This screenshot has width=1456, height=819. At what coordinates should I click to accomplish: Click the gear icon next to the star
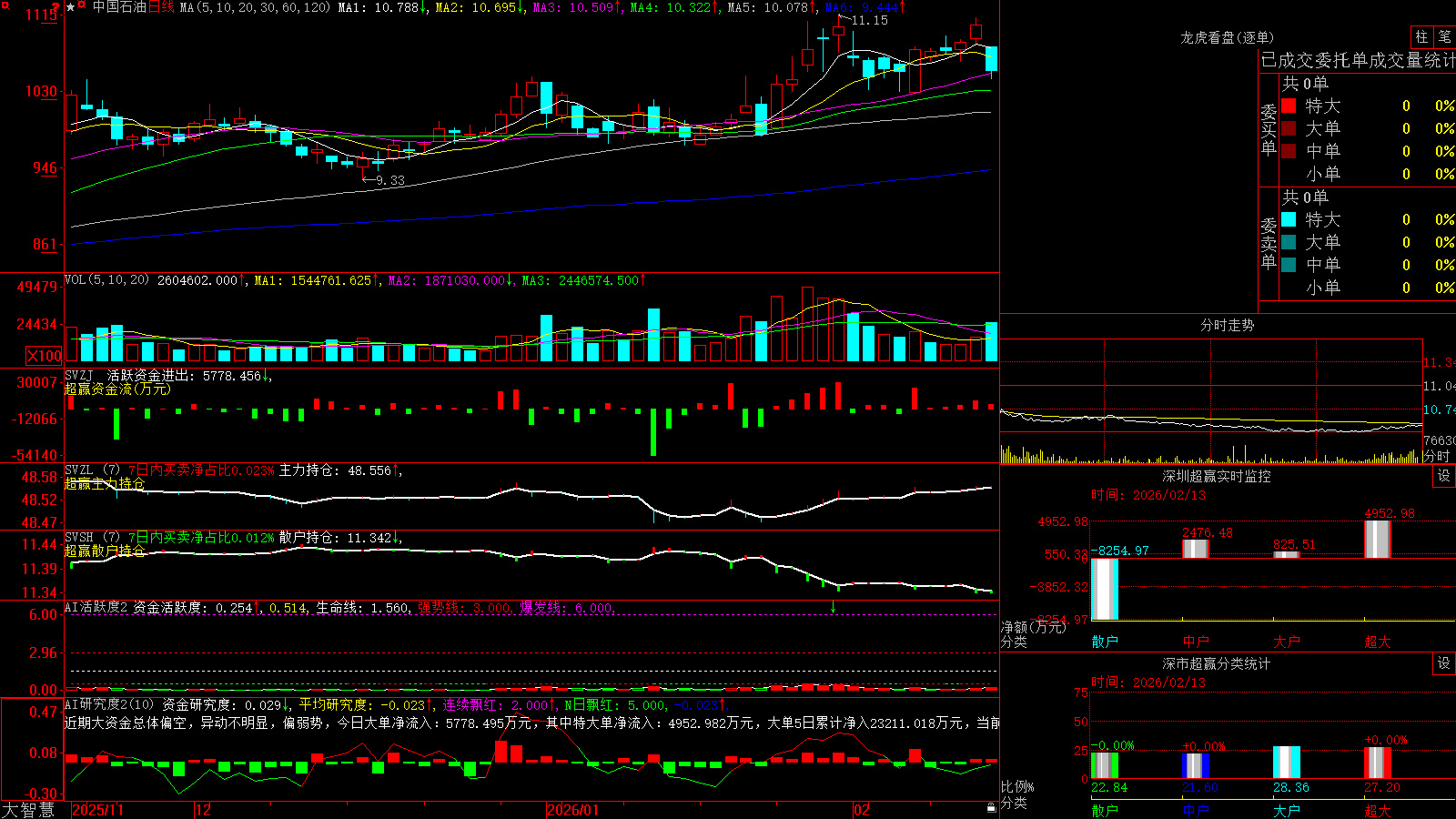[x=82, y=6]
